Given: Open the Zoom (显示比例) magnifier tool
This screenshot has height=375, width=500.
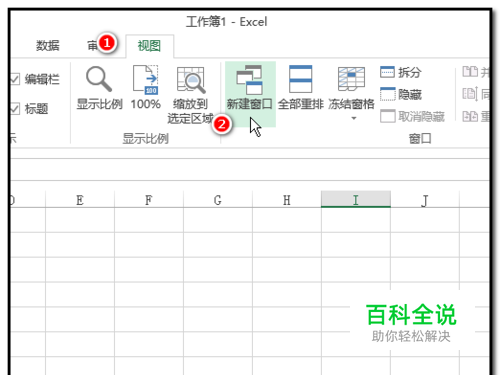Looking at the screenshot, I should tap(99, 87).
